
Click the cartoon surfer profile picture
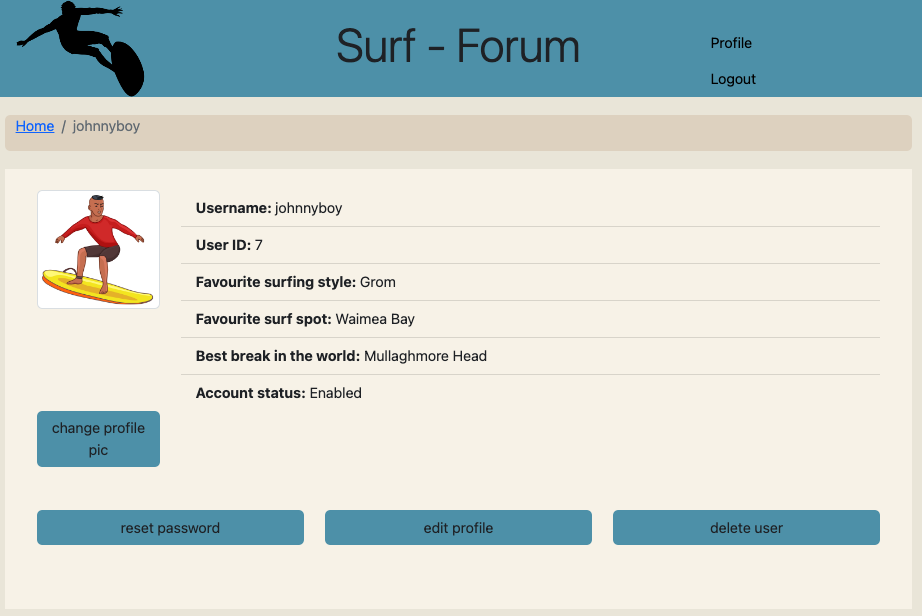click(x=98, y=249)
